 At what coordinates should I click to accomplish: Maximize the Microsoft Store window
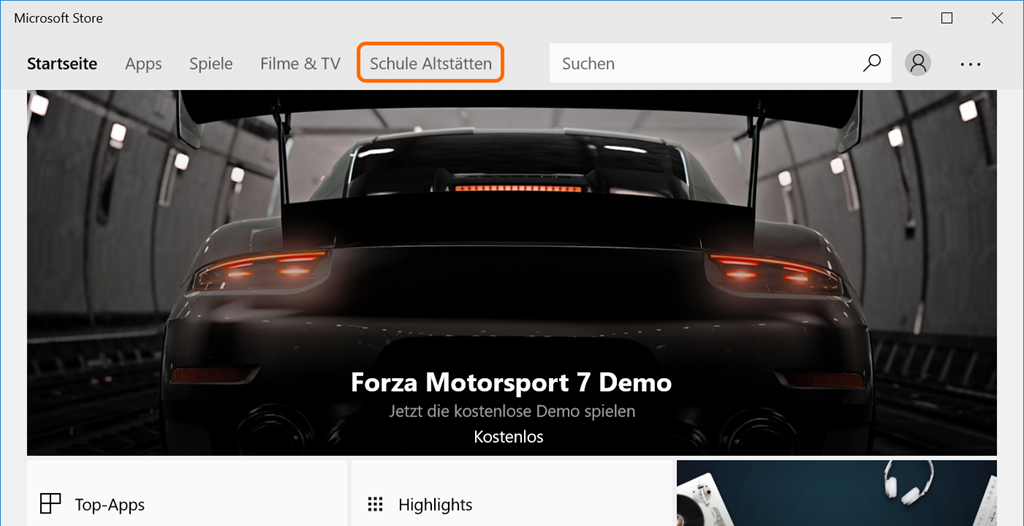(946, 18)
